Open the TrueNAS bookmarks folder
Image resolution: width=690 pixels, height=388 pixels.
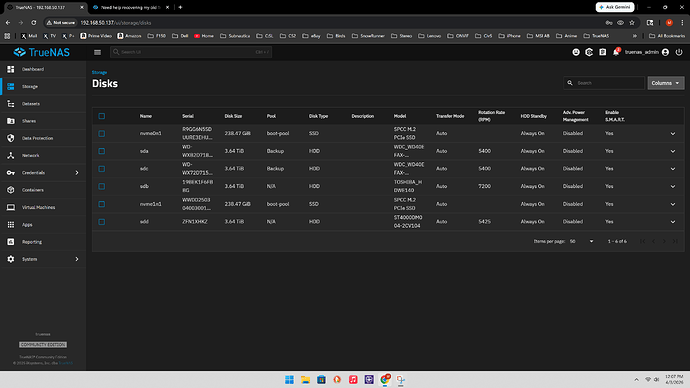(x=597, y=36)
